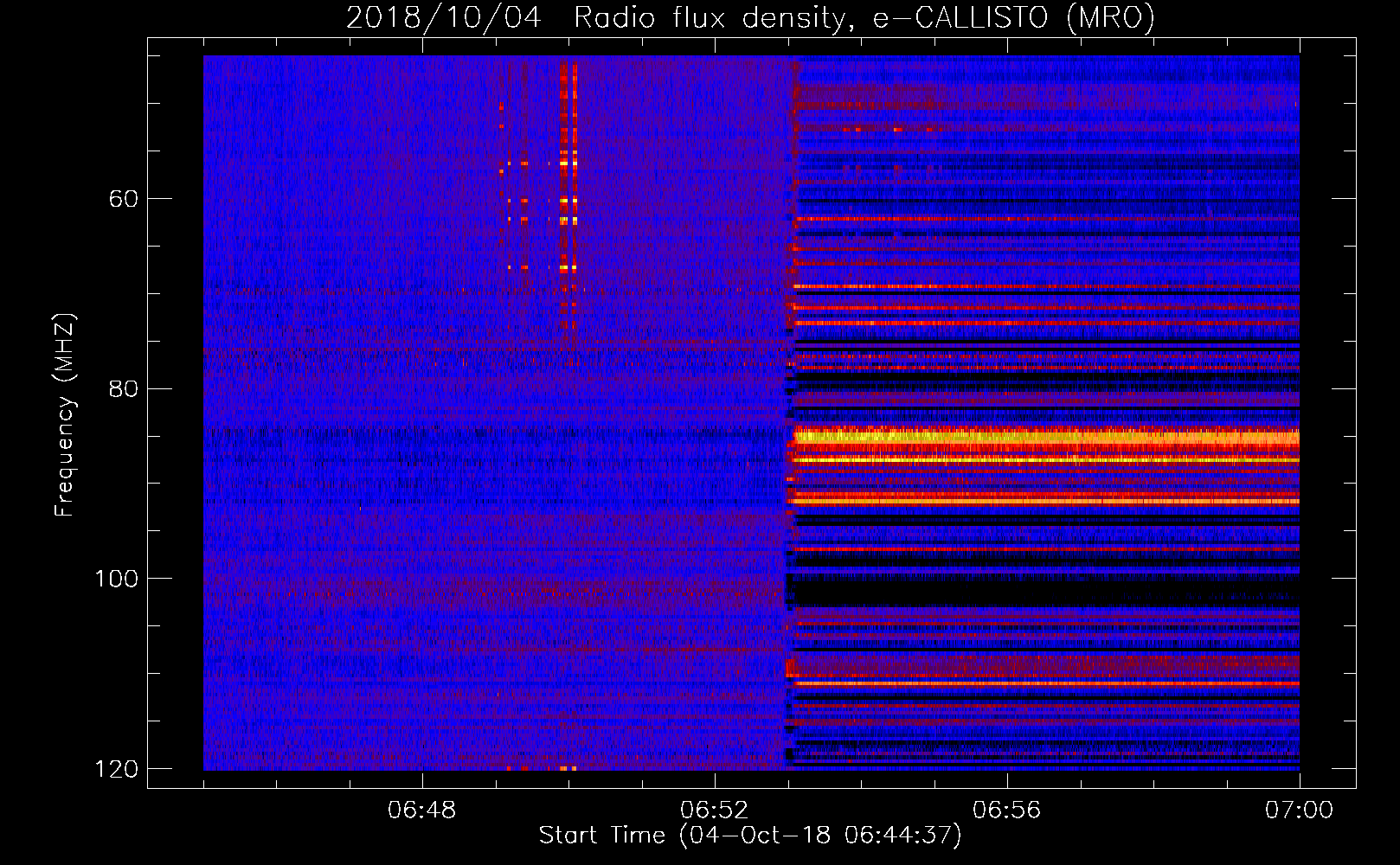Click the 60 frequency tick label
Image resolution: width=1400 pixels, height=865 pixels.
(124, 199)
